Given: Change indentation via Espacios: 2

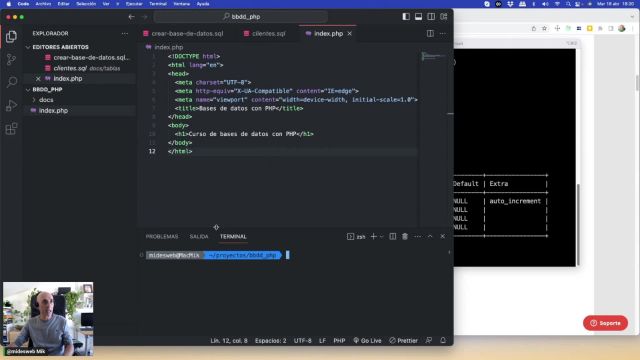Looking at the screenshot, I should tap(271, 340).
